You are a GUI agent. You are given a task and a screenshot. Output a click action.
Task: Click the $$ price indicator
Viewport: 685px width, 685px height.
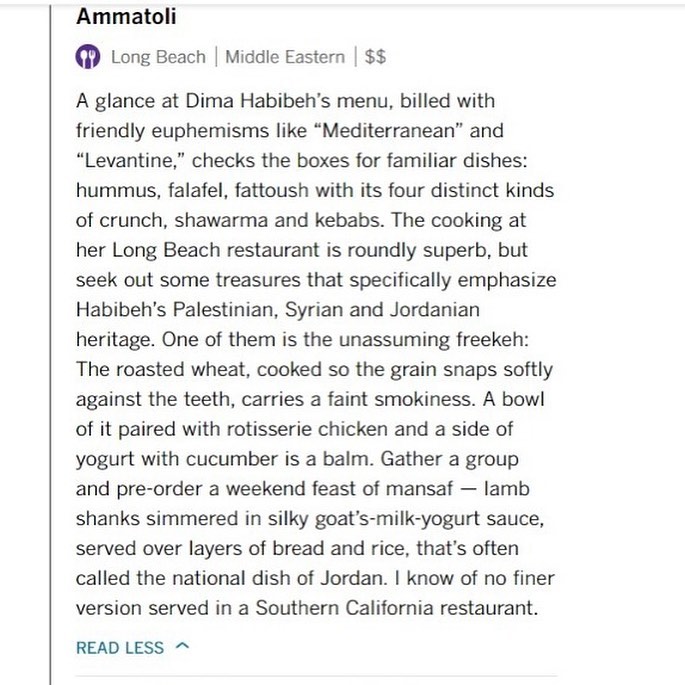click(375, 57)
